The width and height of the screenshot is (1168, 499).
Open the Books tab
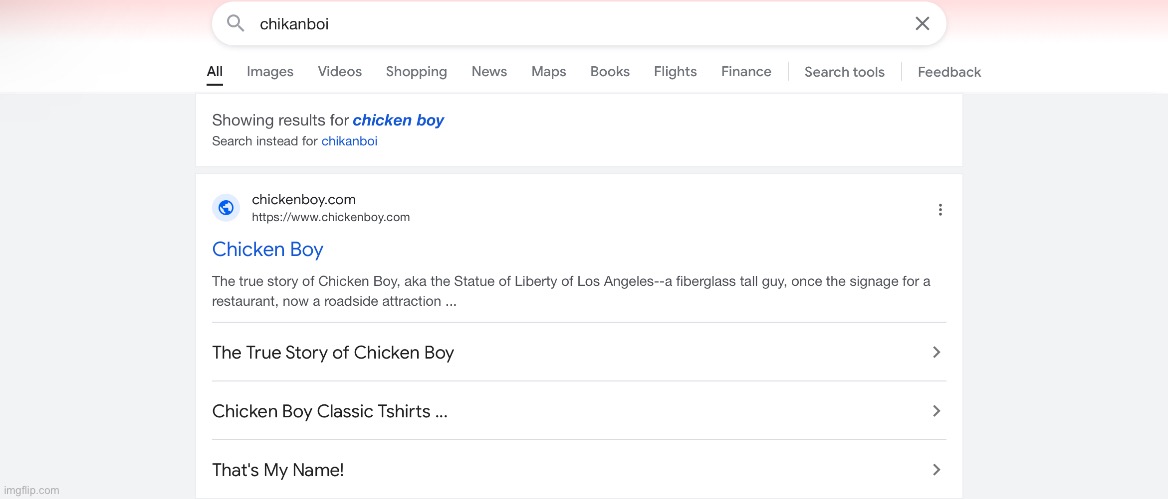coord(610,72)
